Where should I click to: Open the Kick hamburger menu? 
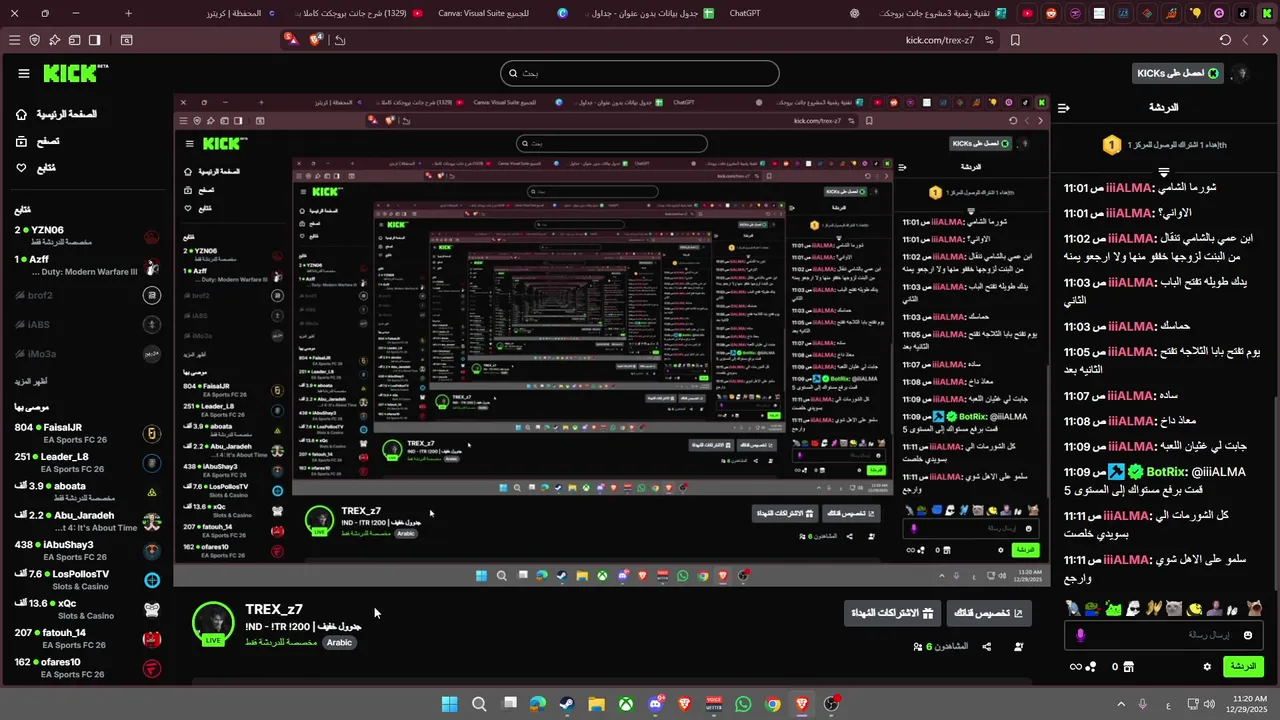24,73
